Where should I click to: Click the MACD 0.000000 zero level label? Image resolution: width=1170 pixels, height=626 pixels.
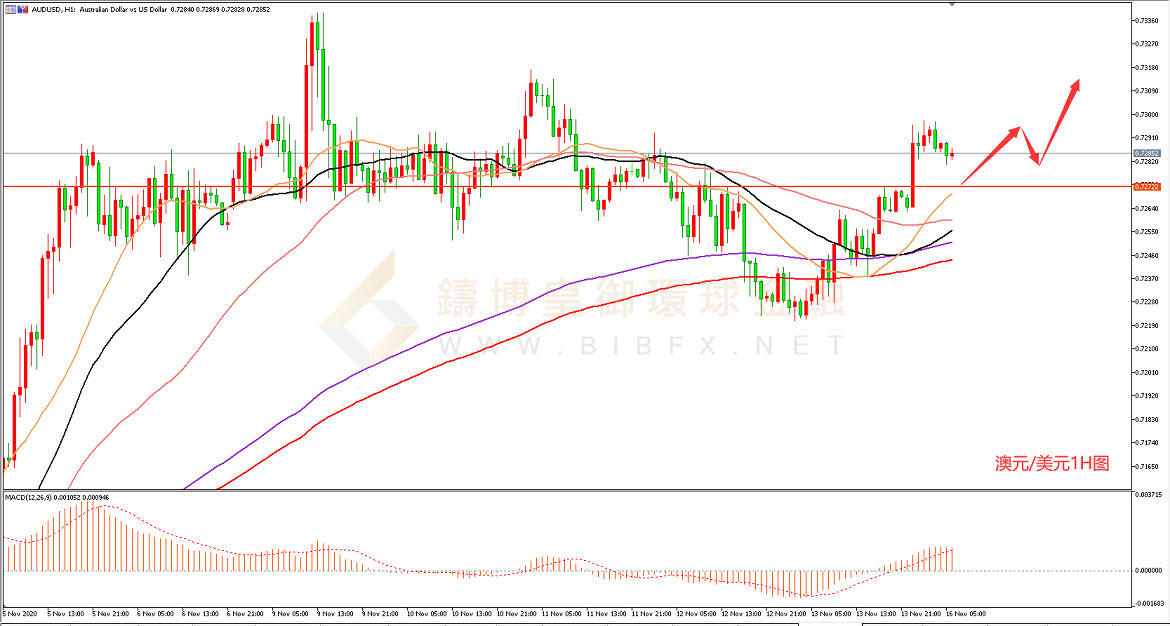point(1147,571)
